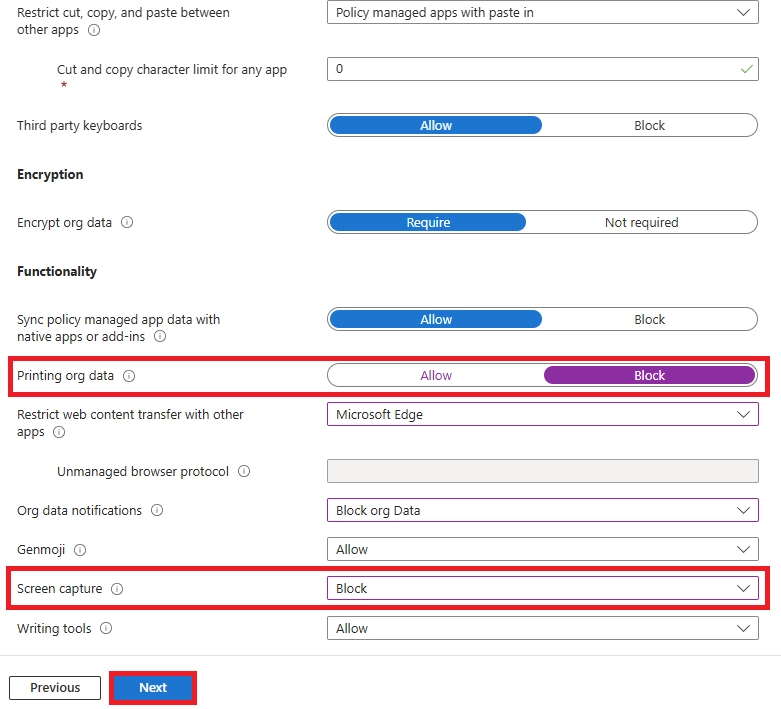This screenshot has width=781, height=709.
Task: Open Genmoji info icon
Action: pos(80,550)
